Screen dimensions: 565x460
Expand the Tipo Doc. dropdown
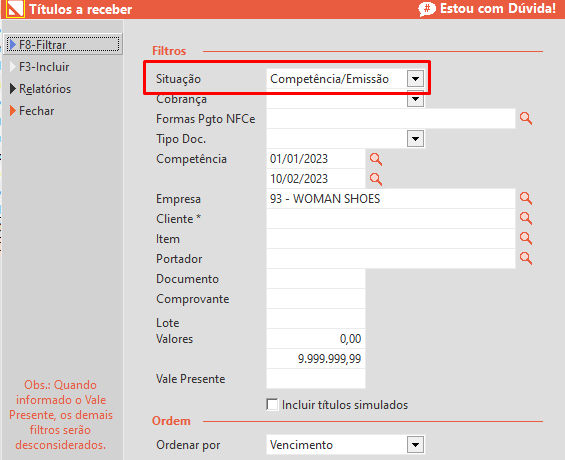click(415, 139)
